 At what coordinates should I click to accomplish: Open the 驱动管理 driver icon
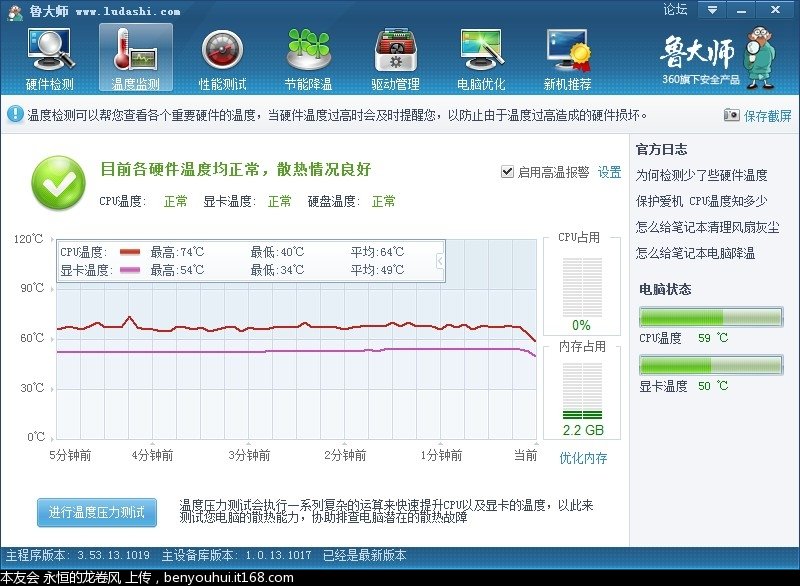click(x=395, y=58)
